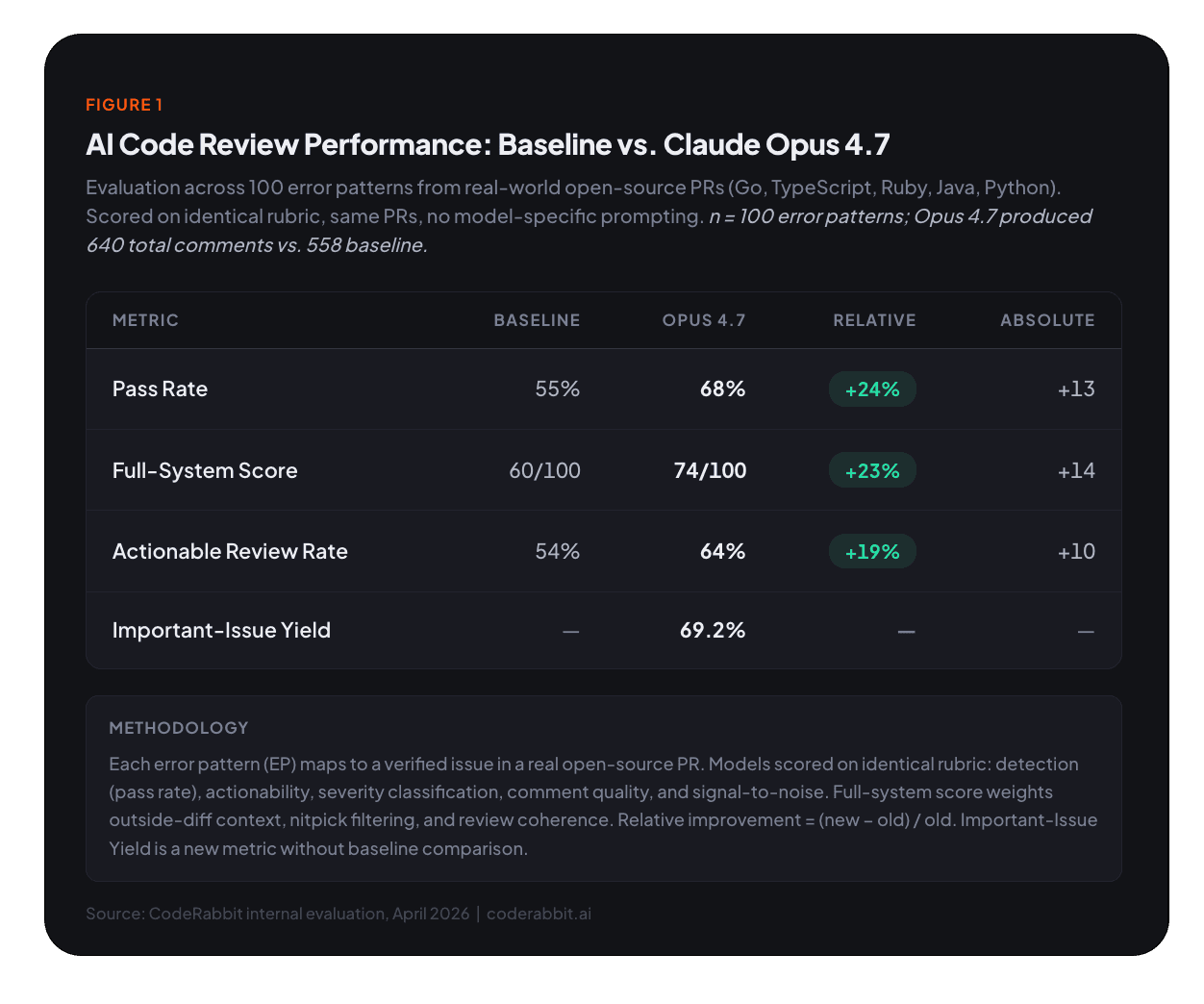Click the FIGURE 1 label

click(x=124, y=105)
